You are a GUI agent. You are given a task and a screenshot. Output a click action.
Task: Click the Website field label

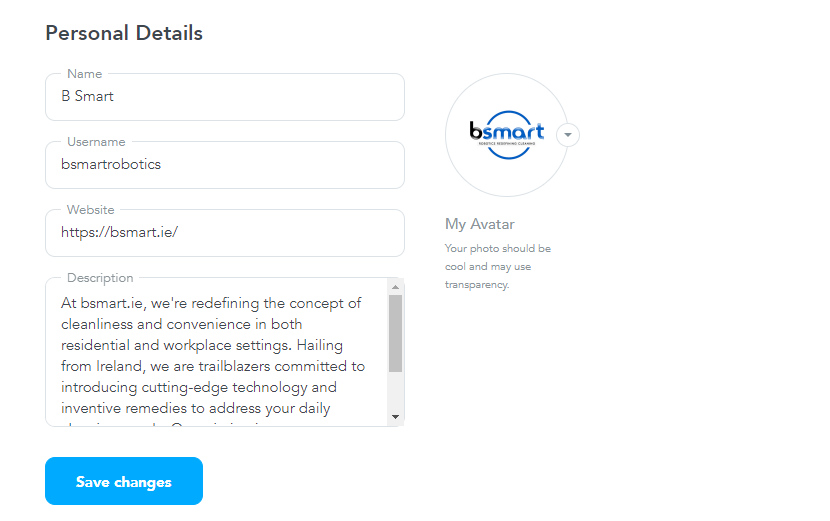coord(91,210)
